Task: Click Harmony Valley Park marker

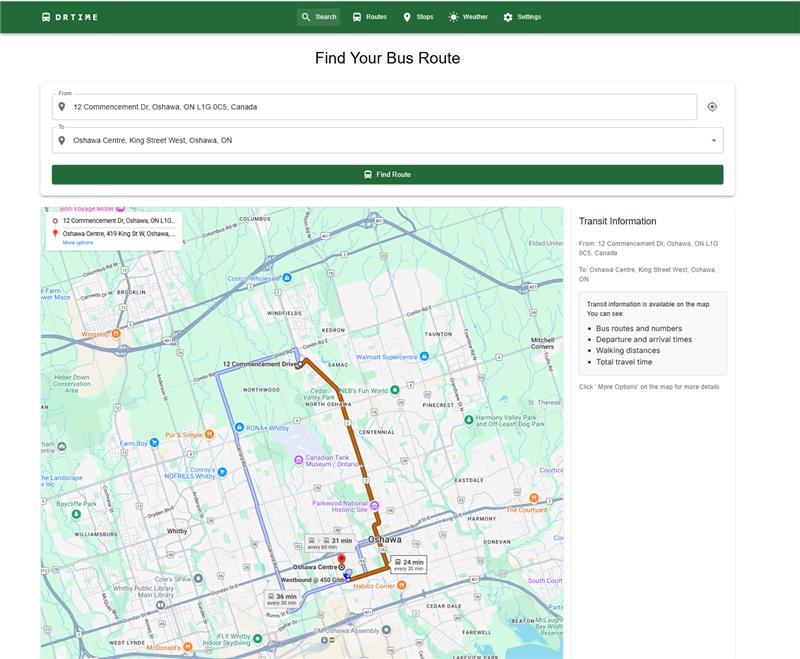Action: [468, 420]
